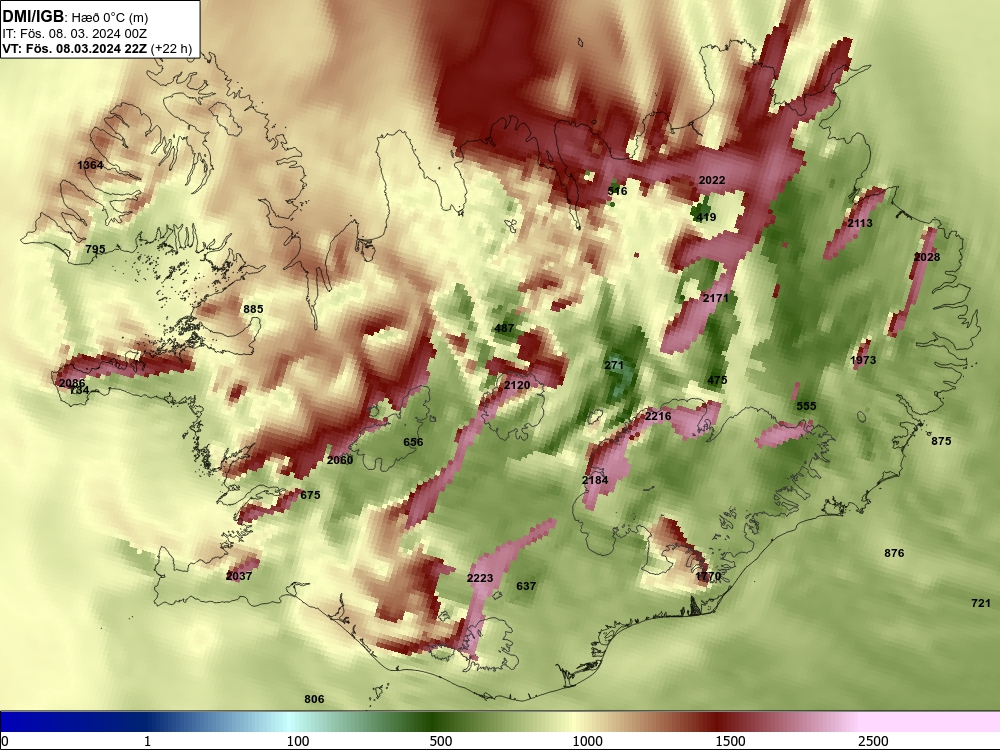Click the 2037 value label
1000x750 pixels.
click(239, 575)
